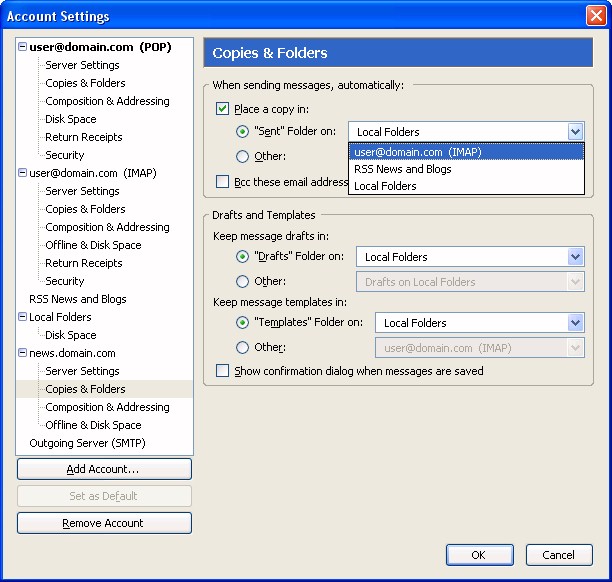Select user@domain.com (POP) account in tree
612x582 pixels.
click(x=100, y=47)
